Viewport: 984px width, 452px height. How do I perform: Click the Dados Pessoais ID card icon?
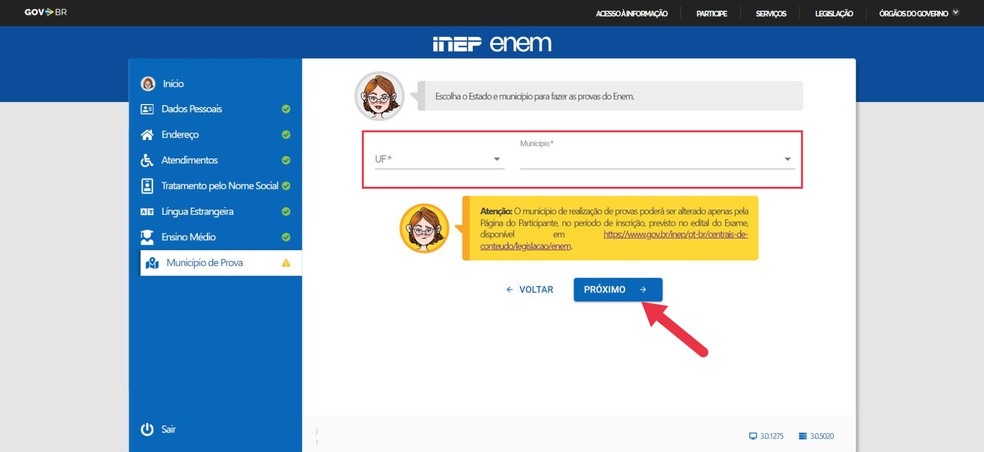pos(147,109)
